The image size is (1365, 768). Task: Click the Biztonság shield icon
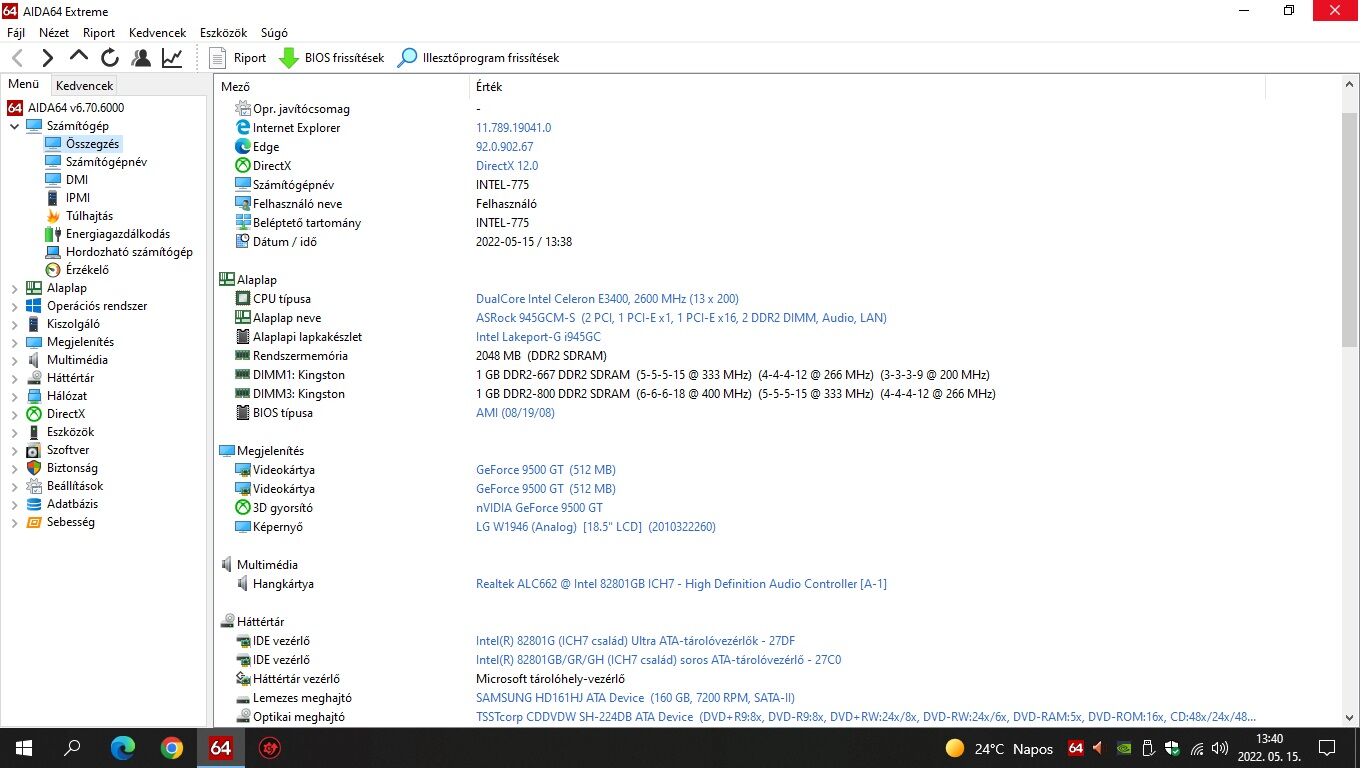[x=34, y=468]
